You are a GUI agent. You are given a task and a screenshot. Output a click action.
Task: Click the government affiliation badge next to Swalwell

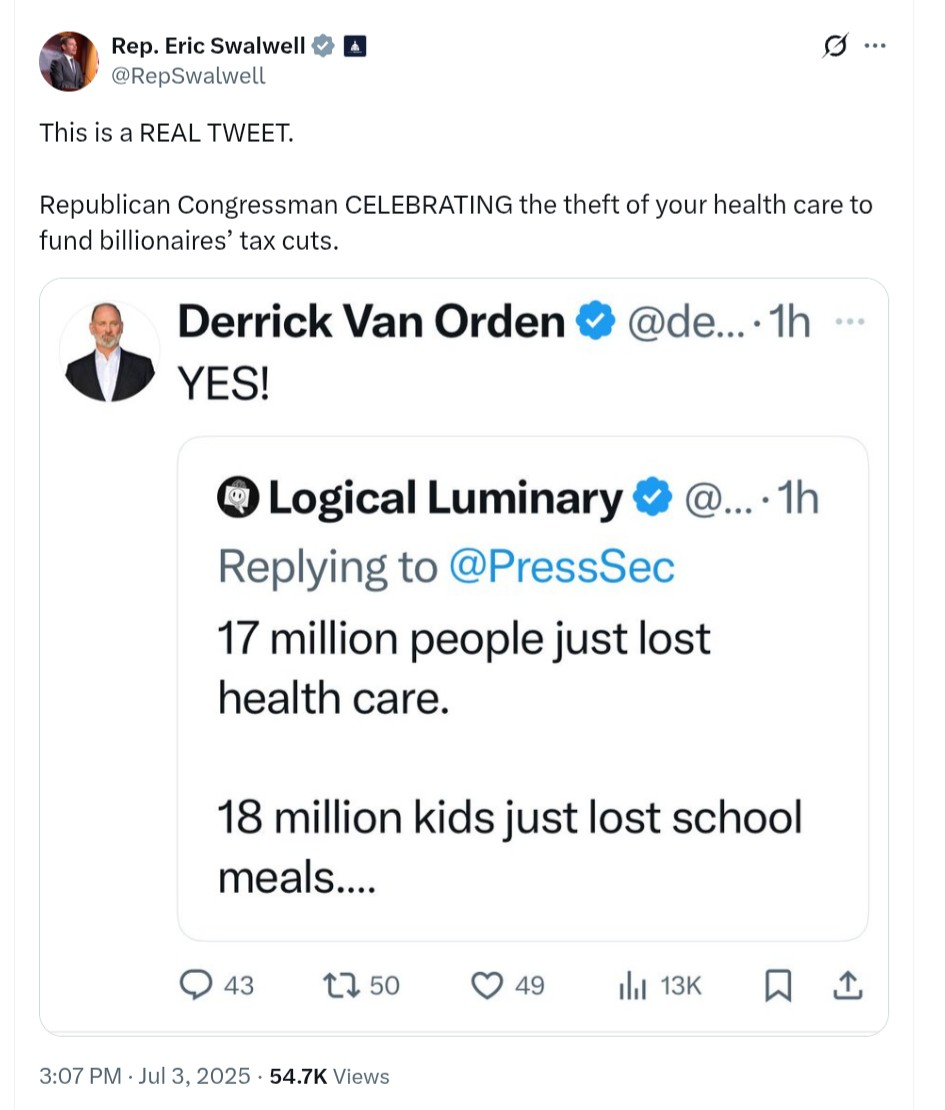click(x=356, y=45)
